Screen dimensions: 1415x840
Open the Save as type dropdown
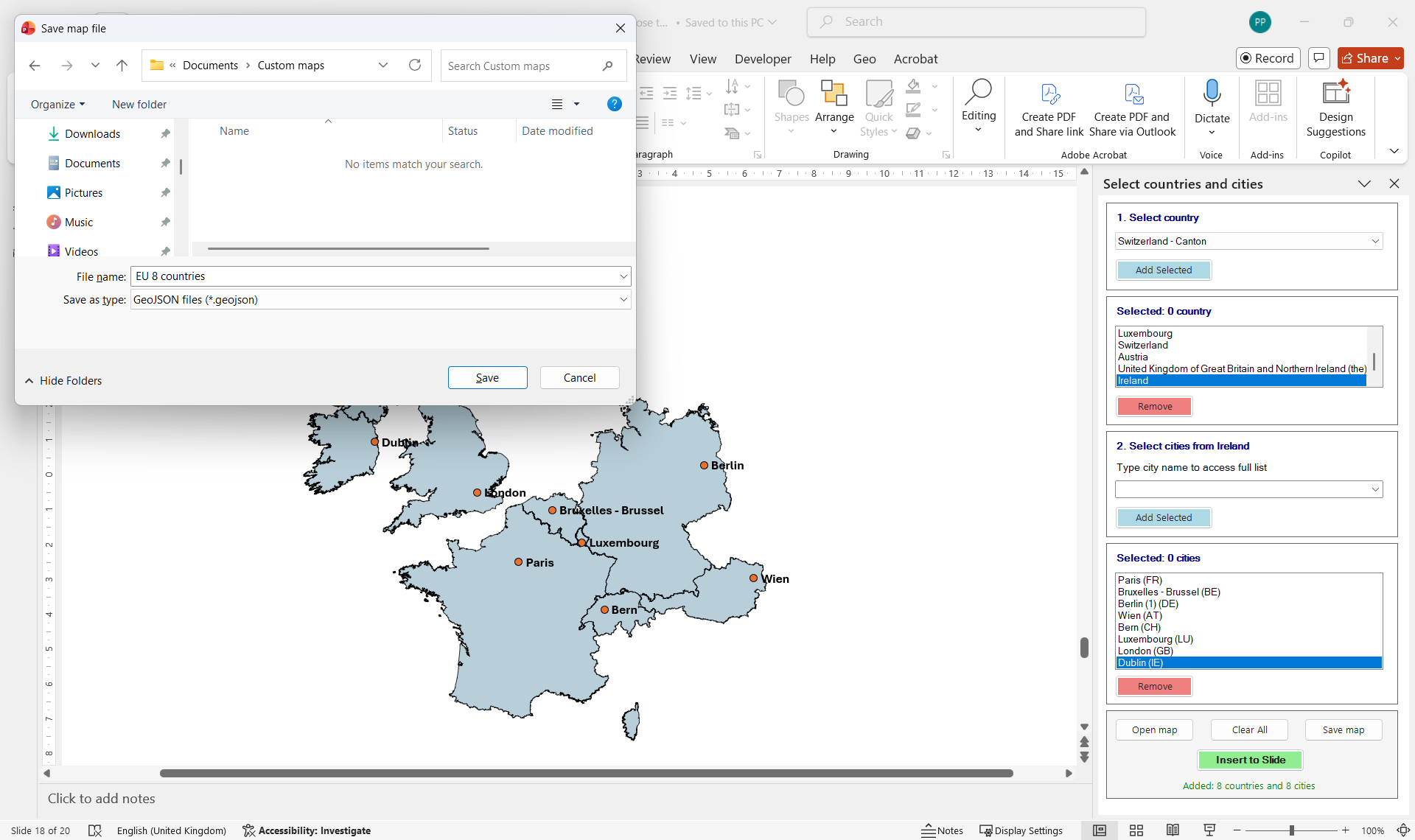pos(623,299)
